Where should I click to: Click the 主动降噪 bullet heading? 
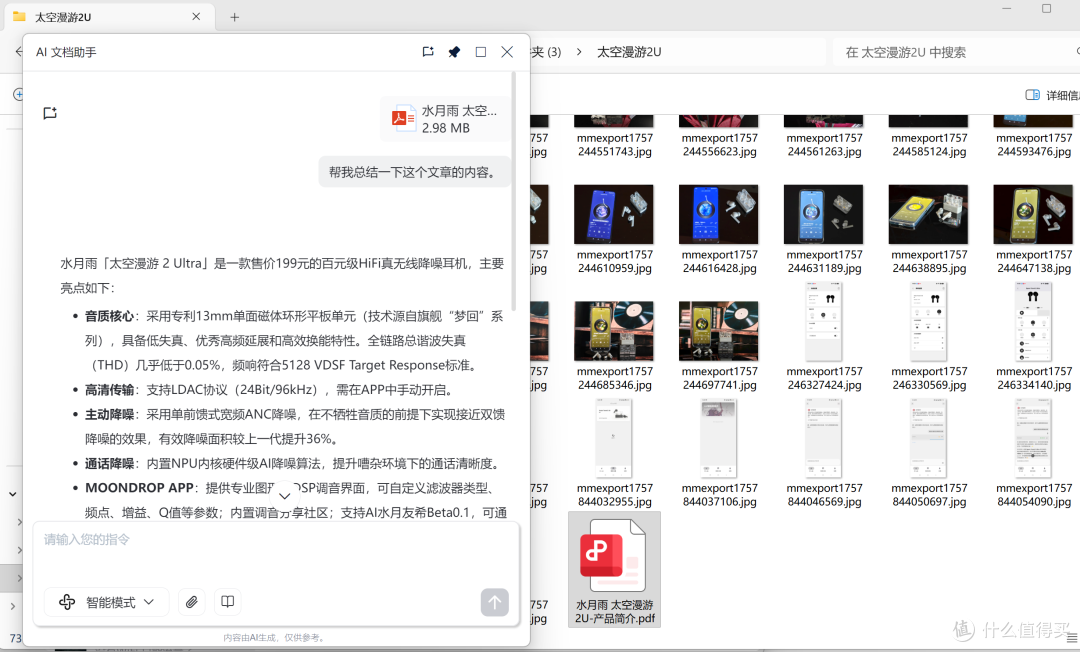[109, 414]
